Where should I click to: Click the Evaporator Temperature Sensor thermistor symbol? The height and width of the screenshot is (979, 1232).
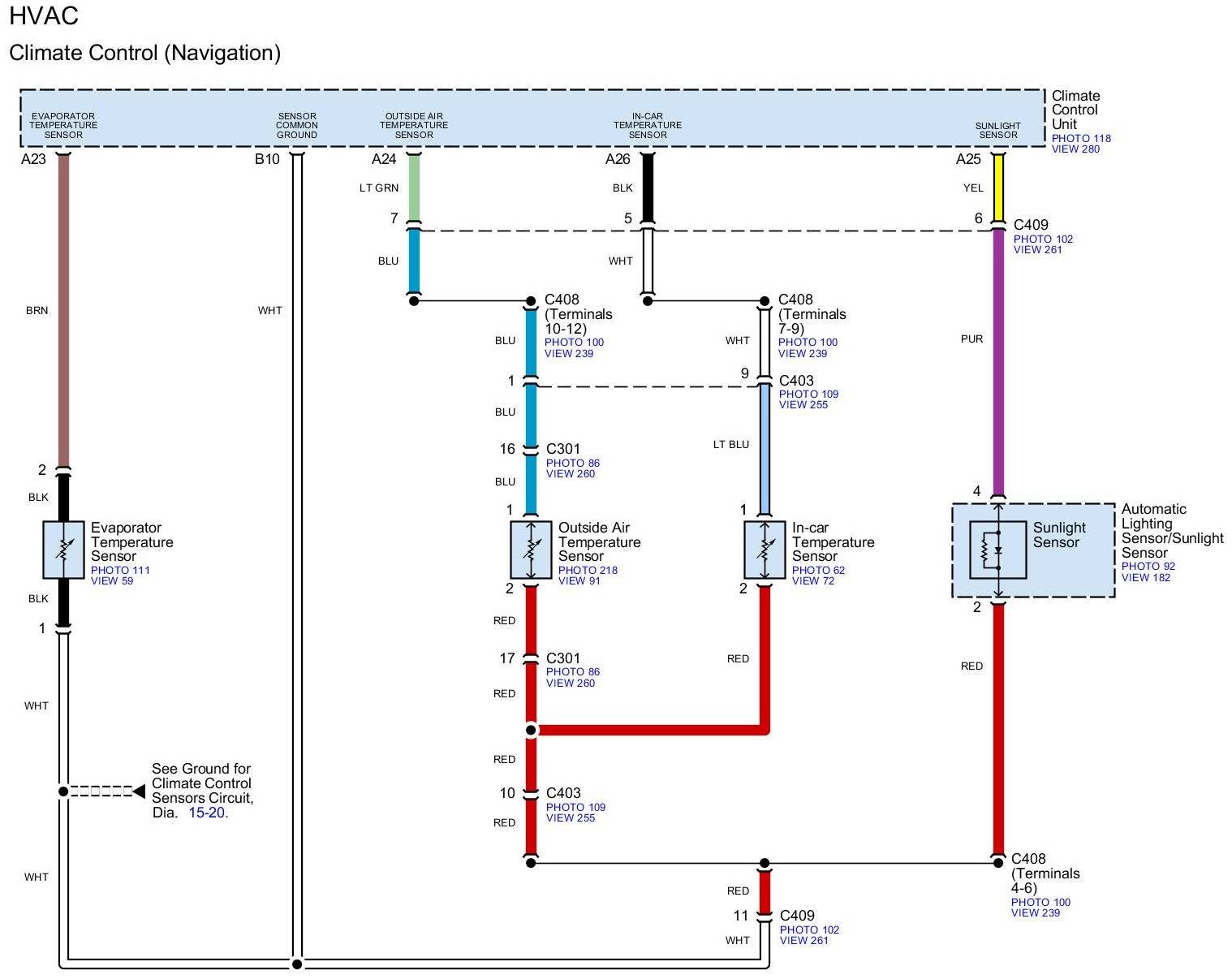point(63,550)
